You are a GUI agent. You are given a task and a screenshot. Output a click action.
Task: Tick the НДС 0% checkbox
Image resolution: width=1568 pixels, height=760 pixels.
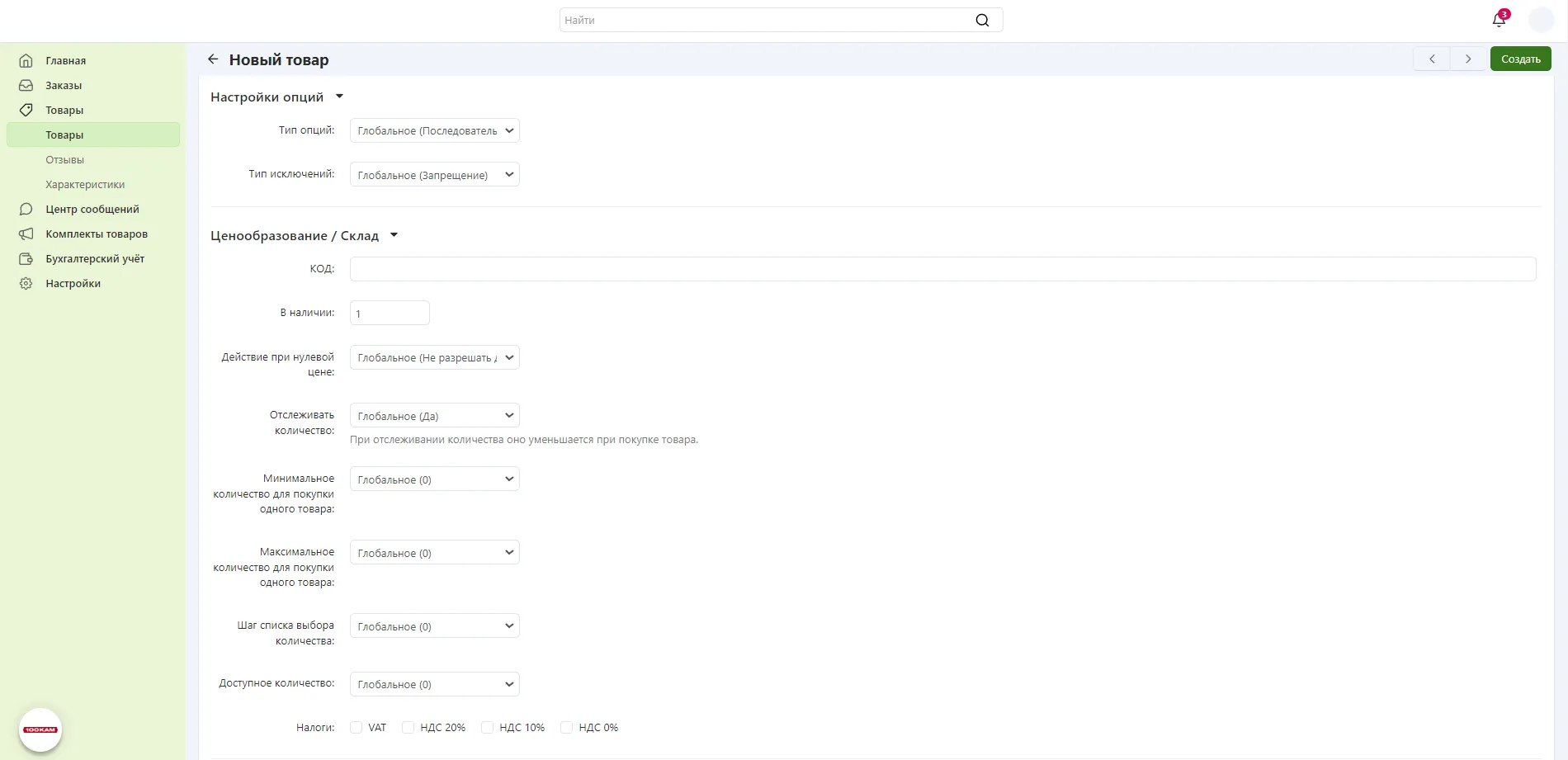pyautogui.click(x=566, y=728)
